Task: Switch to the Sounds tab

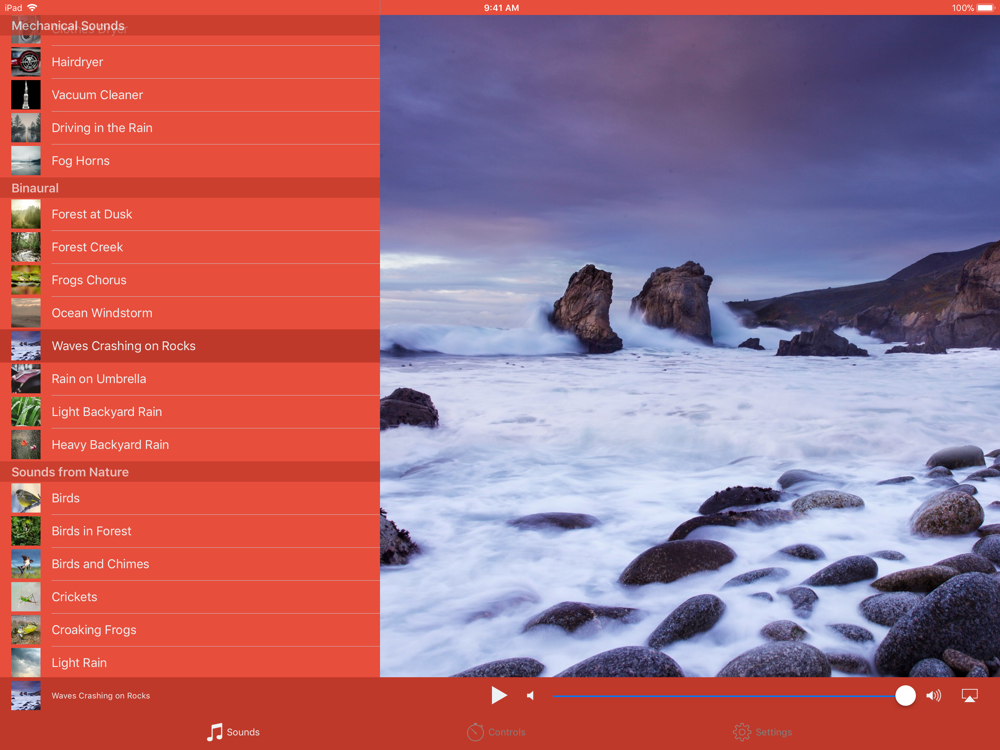Action: [233, 732]
